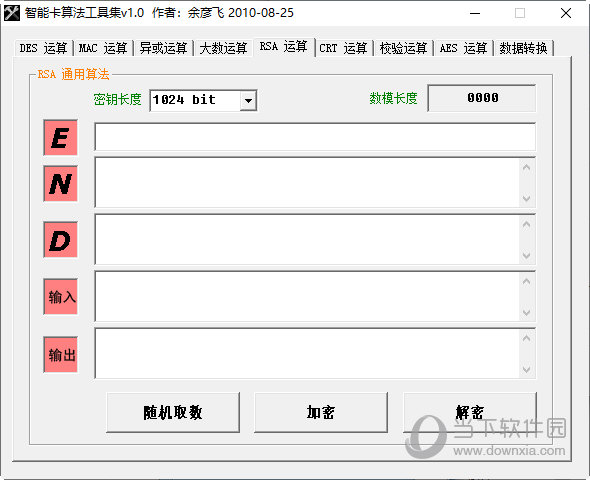
Task: Switch to the 校验运算 tab
Action: [403, 49]
